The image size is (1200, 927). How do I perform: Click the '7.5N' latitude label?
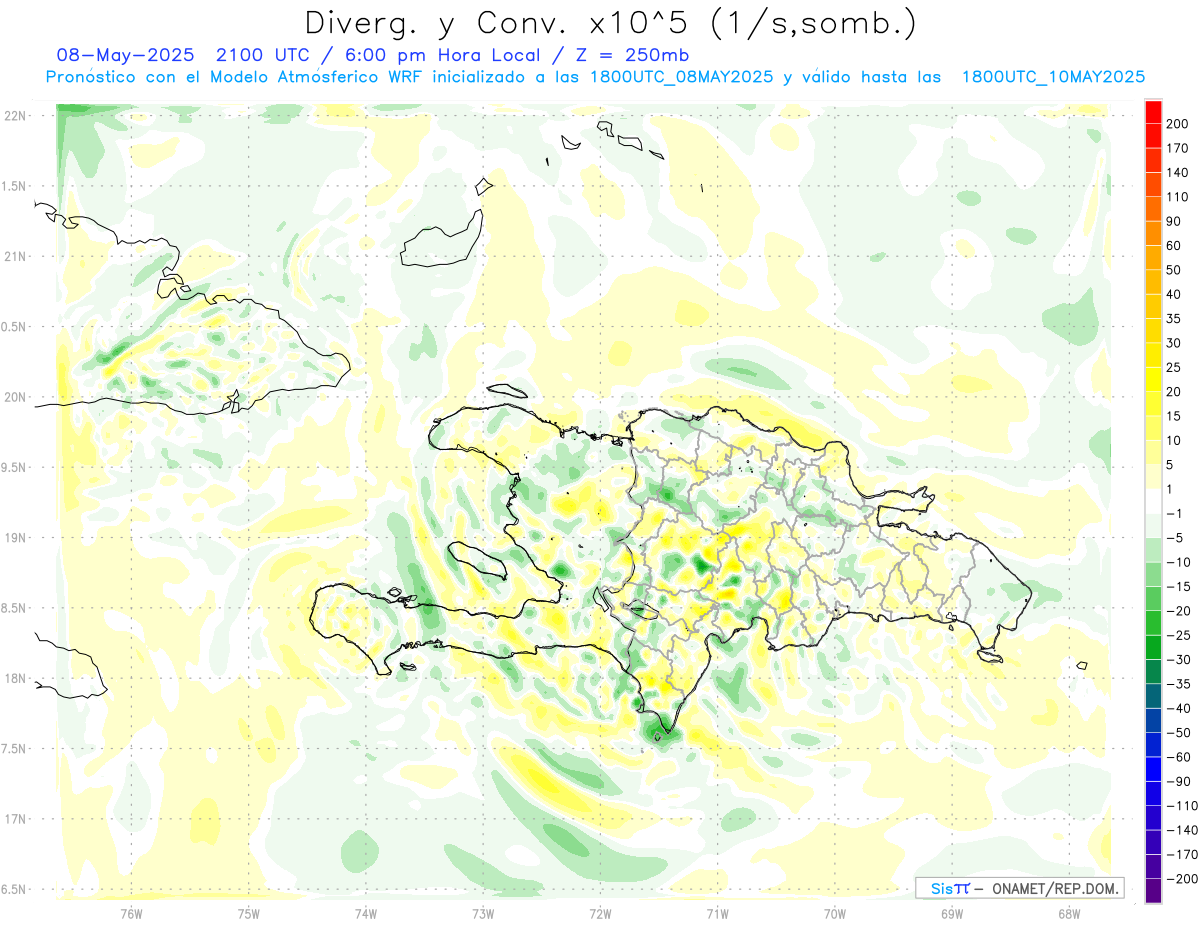(x=15, y=749)
